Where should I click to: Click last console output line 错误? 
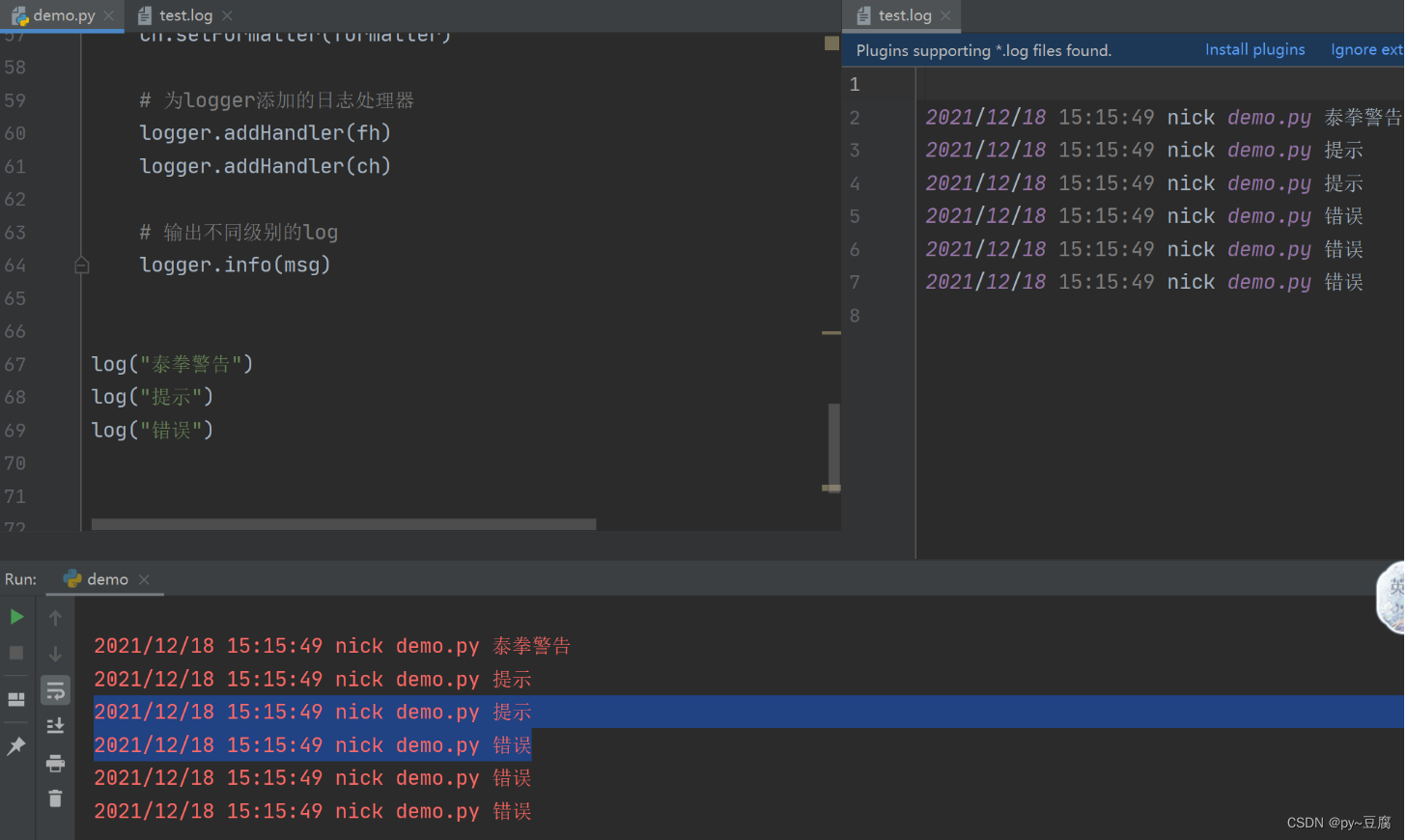point(313,811)
